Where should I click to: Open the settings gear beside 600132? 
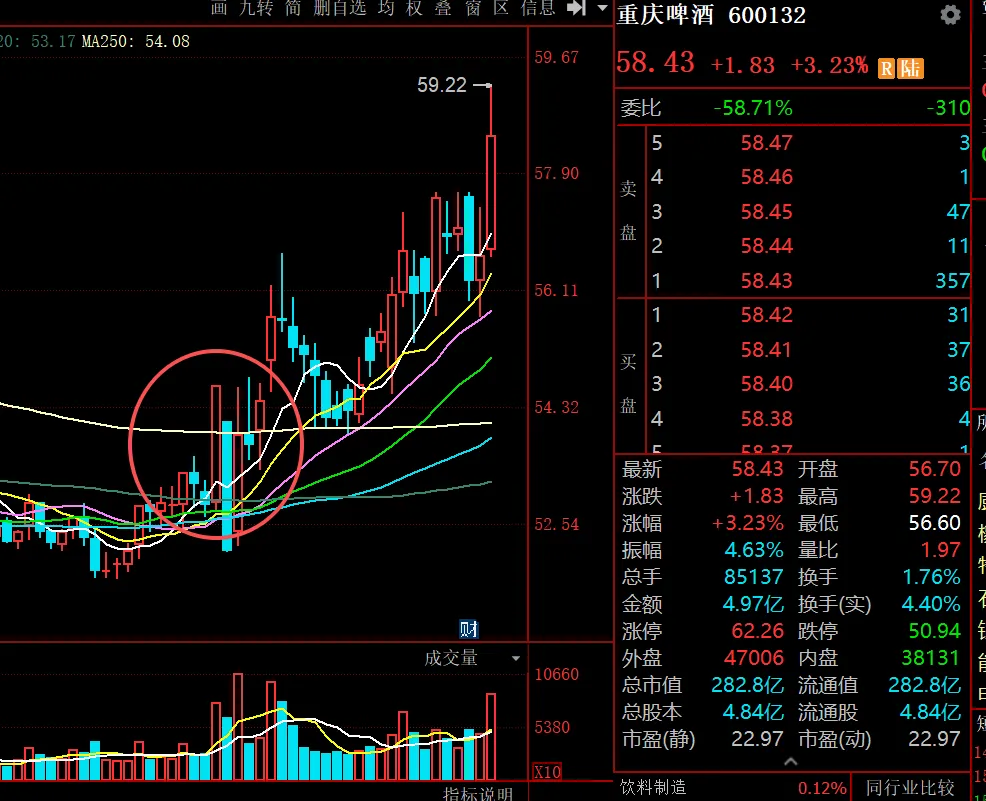tap(950, 14)
